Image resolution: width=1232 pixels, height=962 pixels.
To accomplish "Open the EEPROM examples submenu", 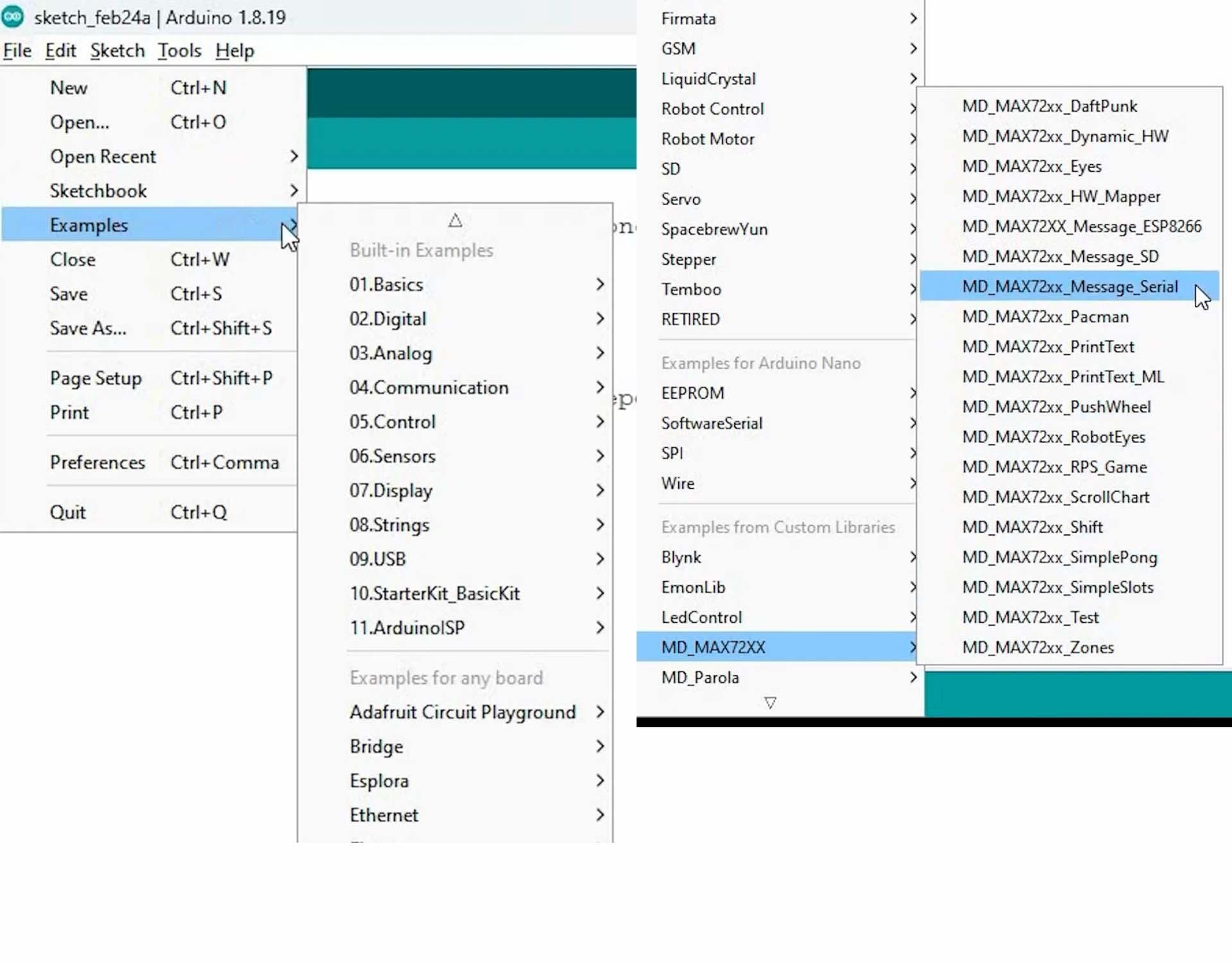I will click(x=778, y=393).
